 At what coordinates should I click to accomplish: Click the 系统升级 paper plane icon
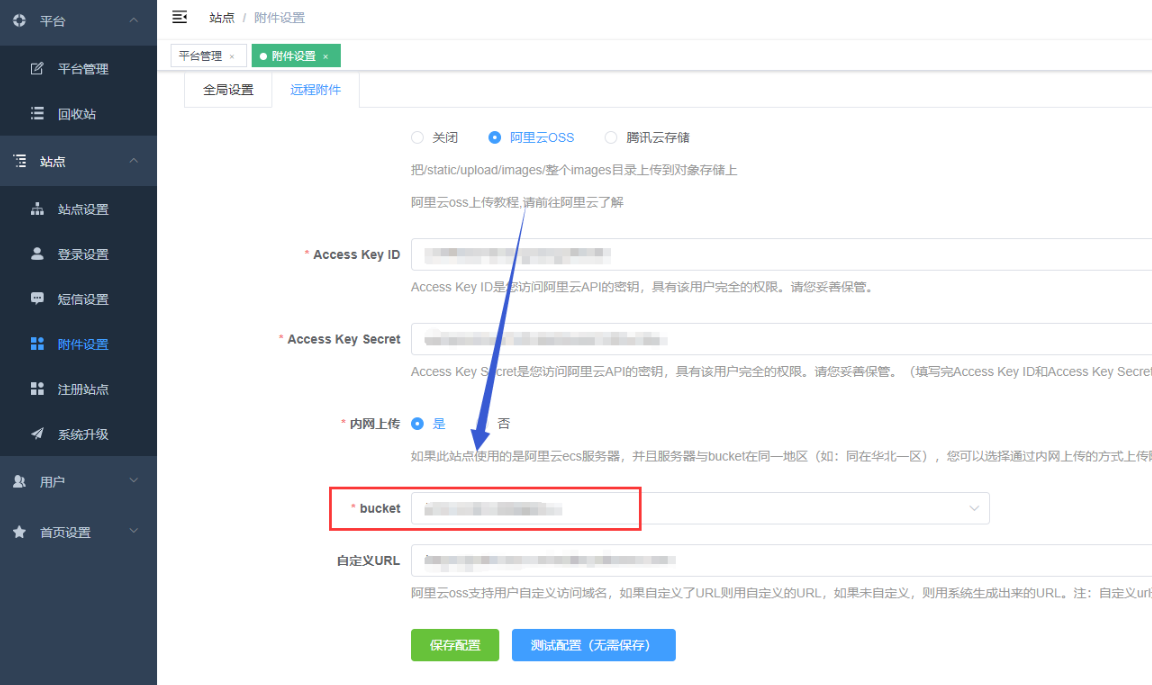(38, 434)
